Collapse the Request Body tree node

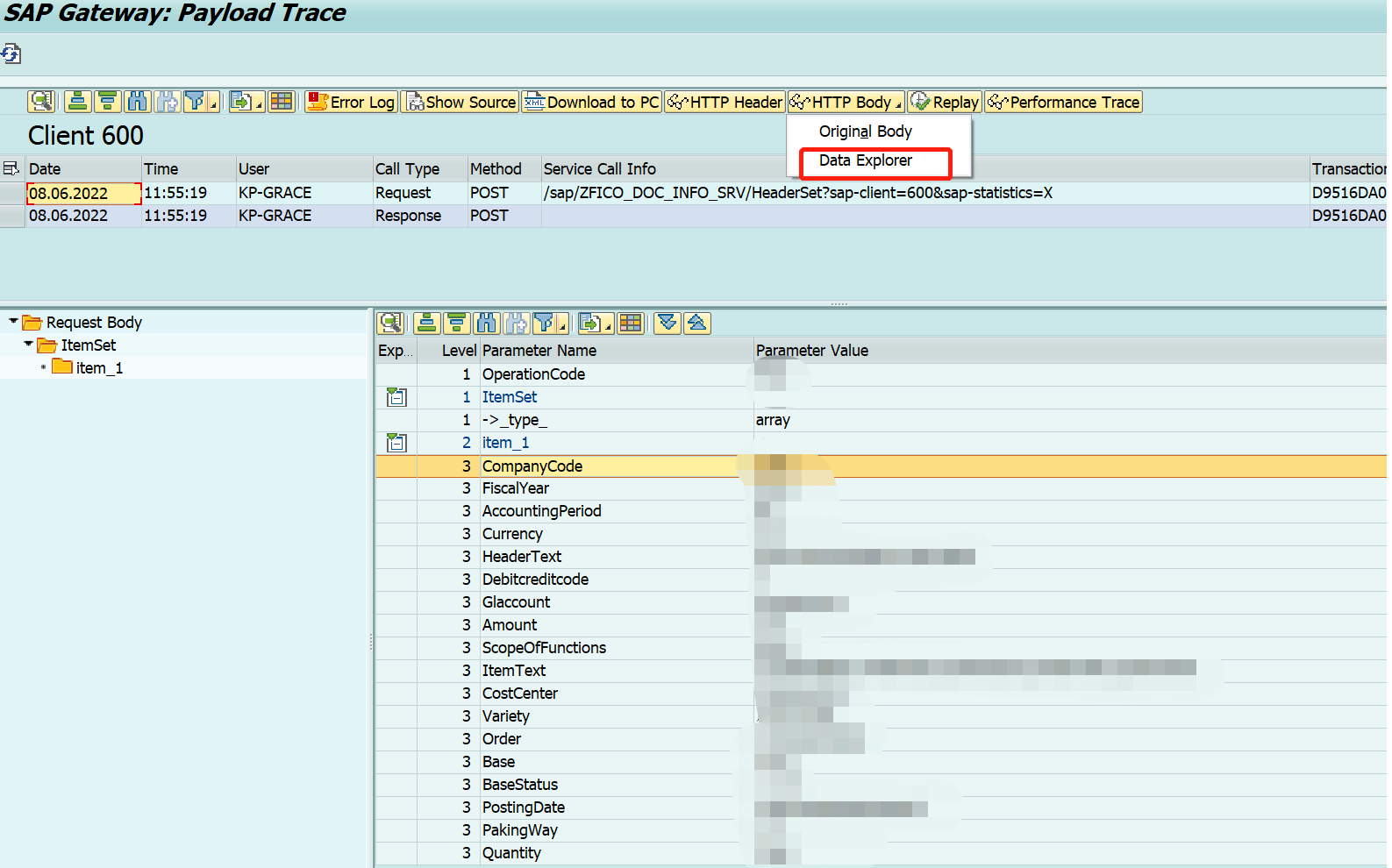(13, 322)
